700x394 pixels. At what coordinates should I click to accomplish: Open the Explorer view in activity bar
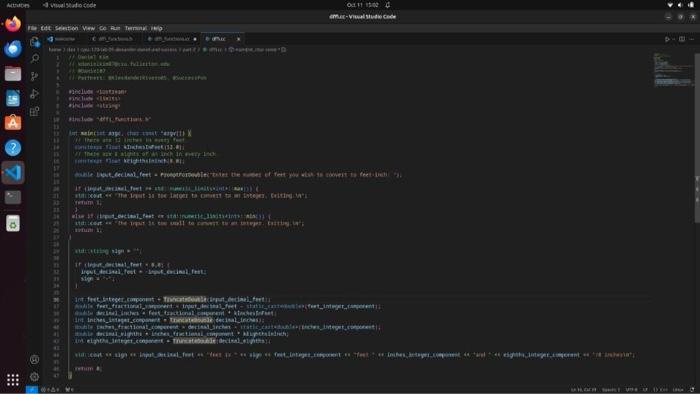[x=34, y=41]
